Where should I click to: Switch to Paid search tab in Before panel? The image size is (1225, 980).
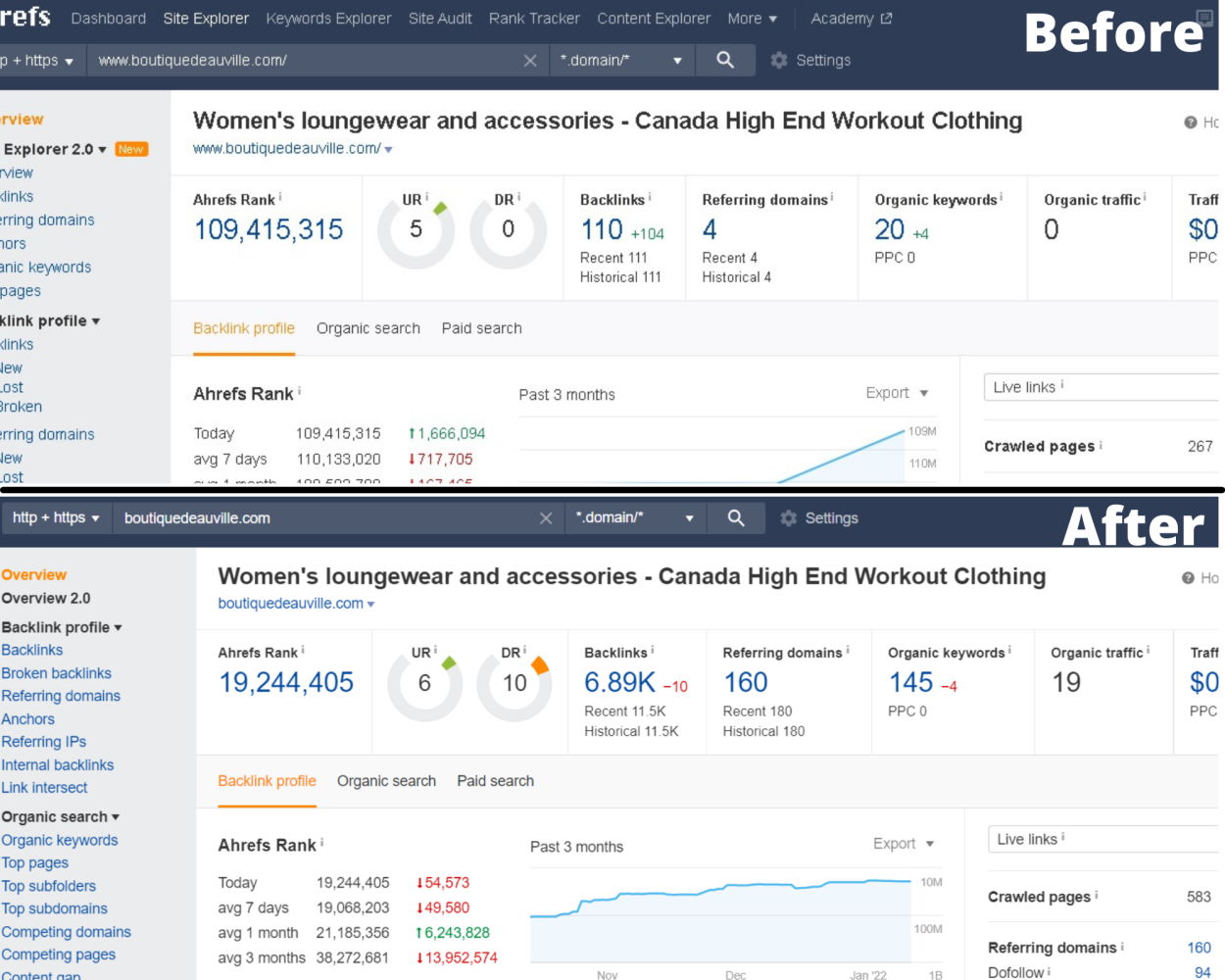482,328
